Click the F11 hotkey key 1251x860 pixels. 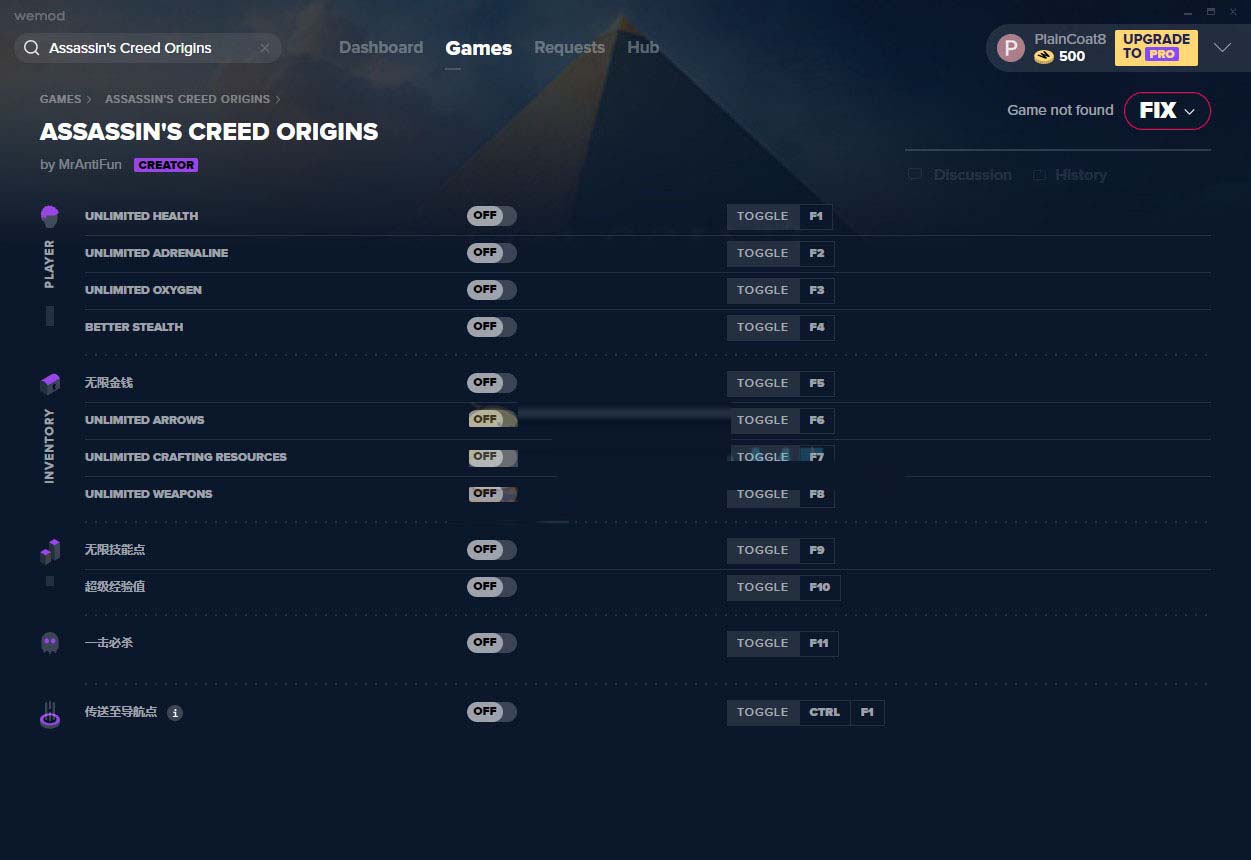click(x=819, y=643)
